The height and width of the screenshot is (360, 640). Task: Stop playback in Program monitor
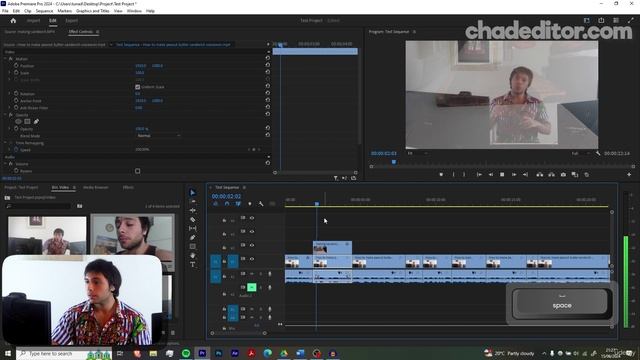[502, 175]
